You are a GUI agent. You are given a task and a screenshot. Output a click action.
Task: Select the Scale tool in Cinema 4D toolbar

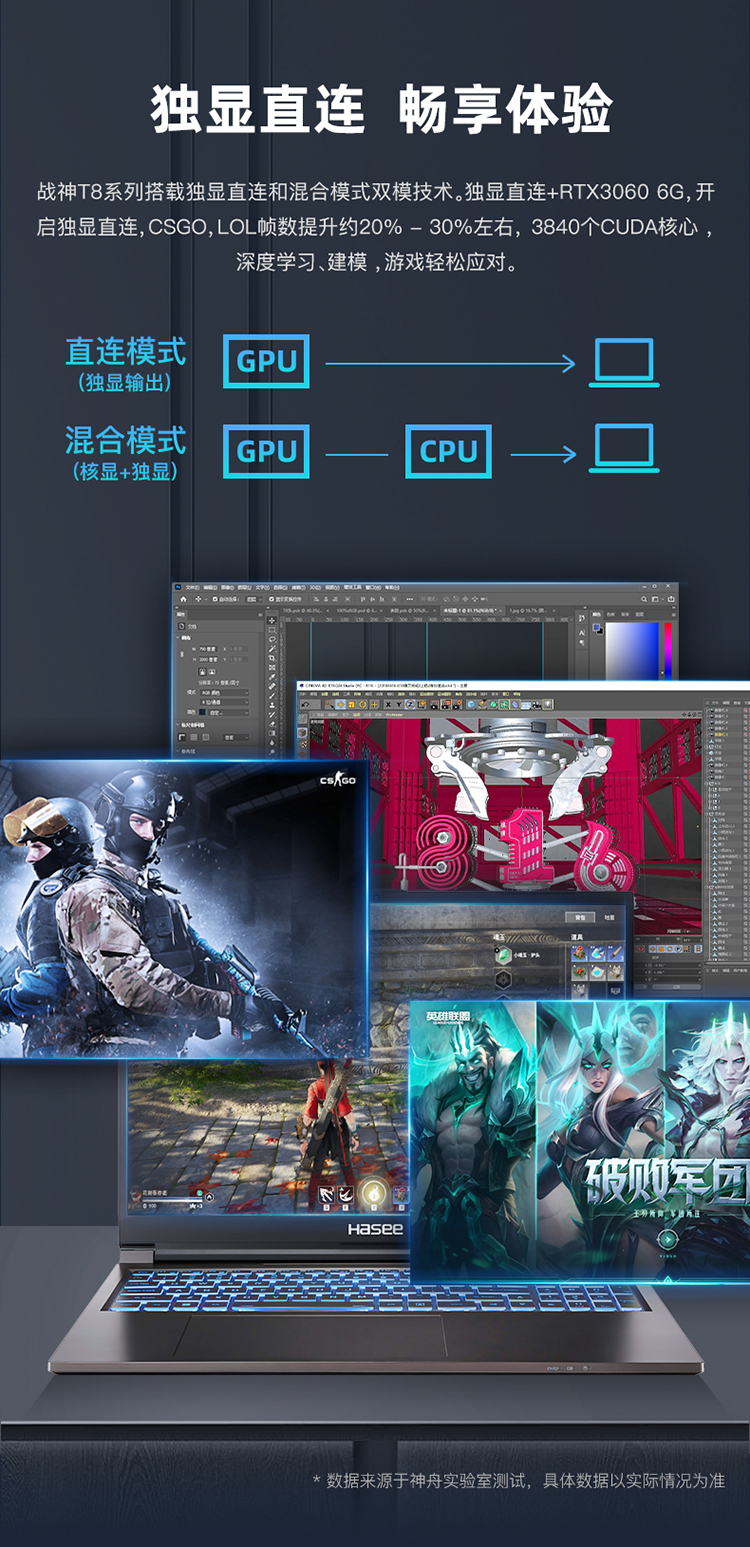pyautogui.click(x=352, y=704)
